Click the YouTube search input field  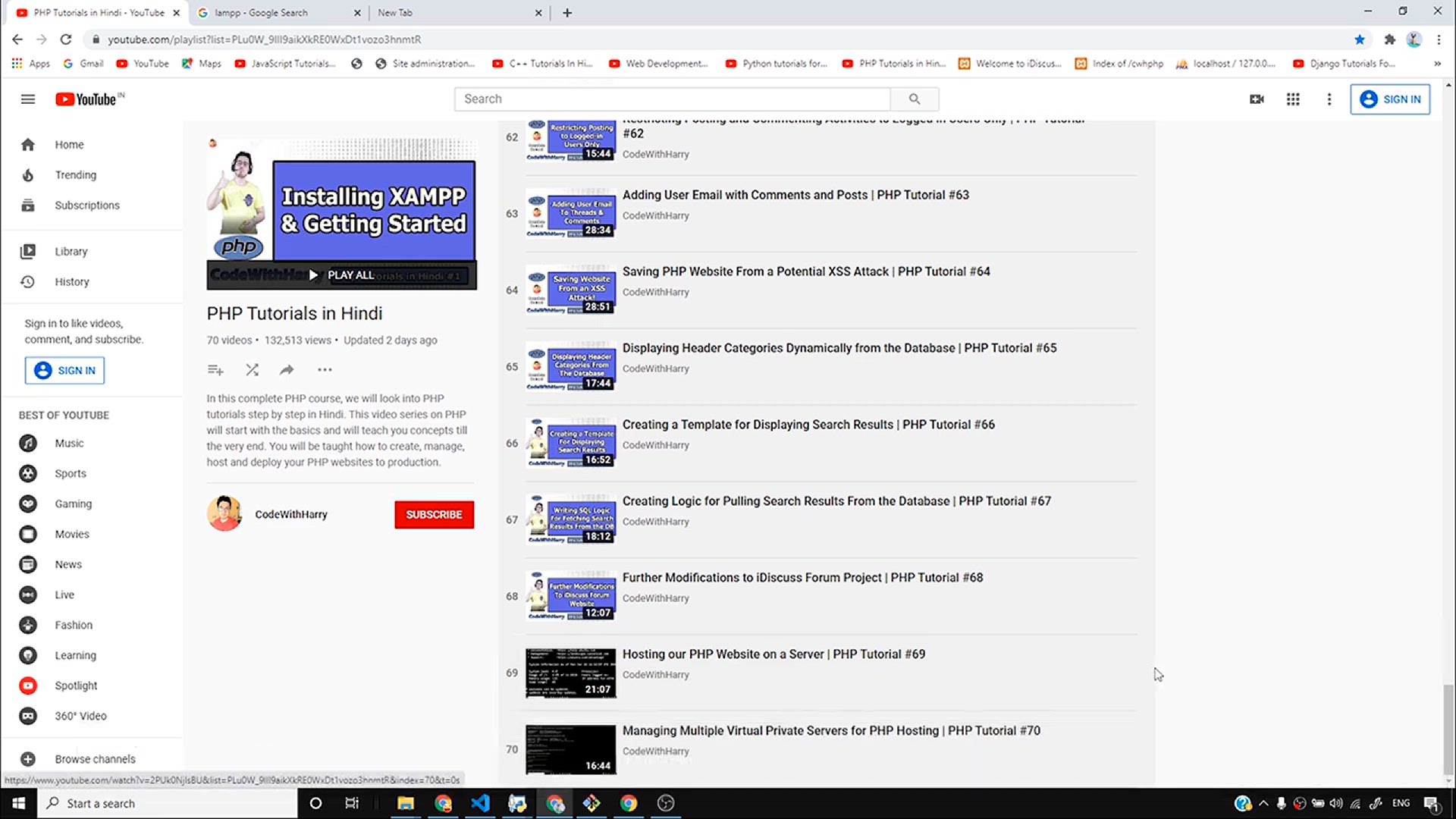672,99
